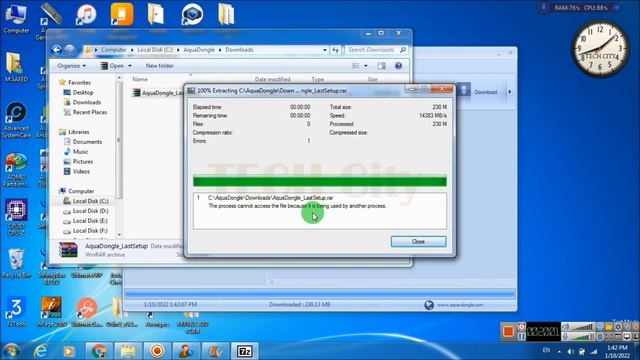
Task: Open Libraries in navigation pane
Action: point(78,132)
